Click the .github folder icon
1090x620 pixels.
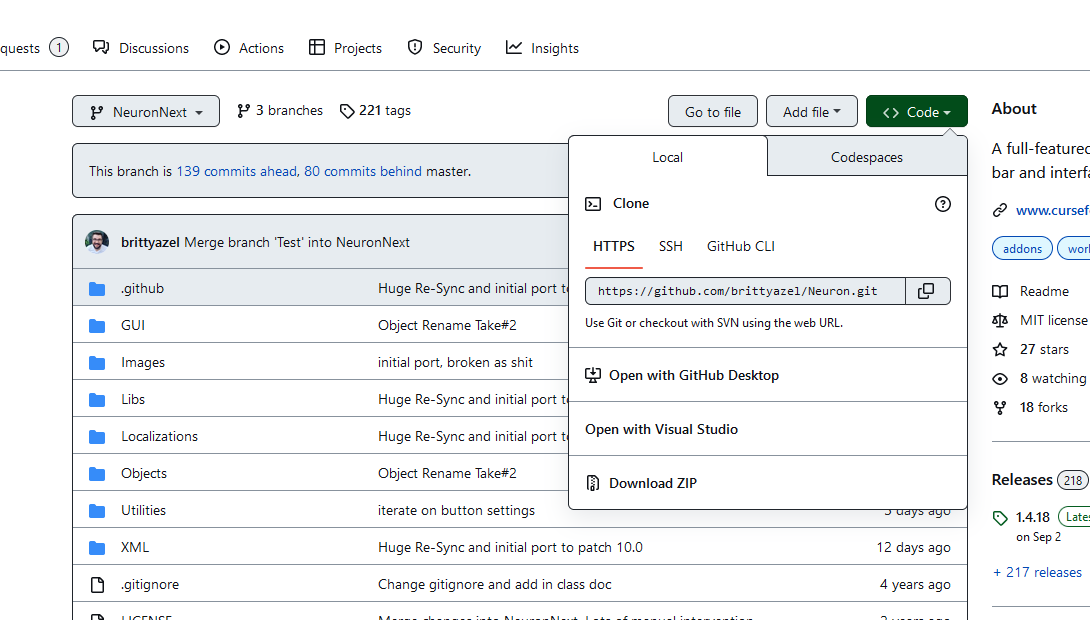[x=97, y=288]
